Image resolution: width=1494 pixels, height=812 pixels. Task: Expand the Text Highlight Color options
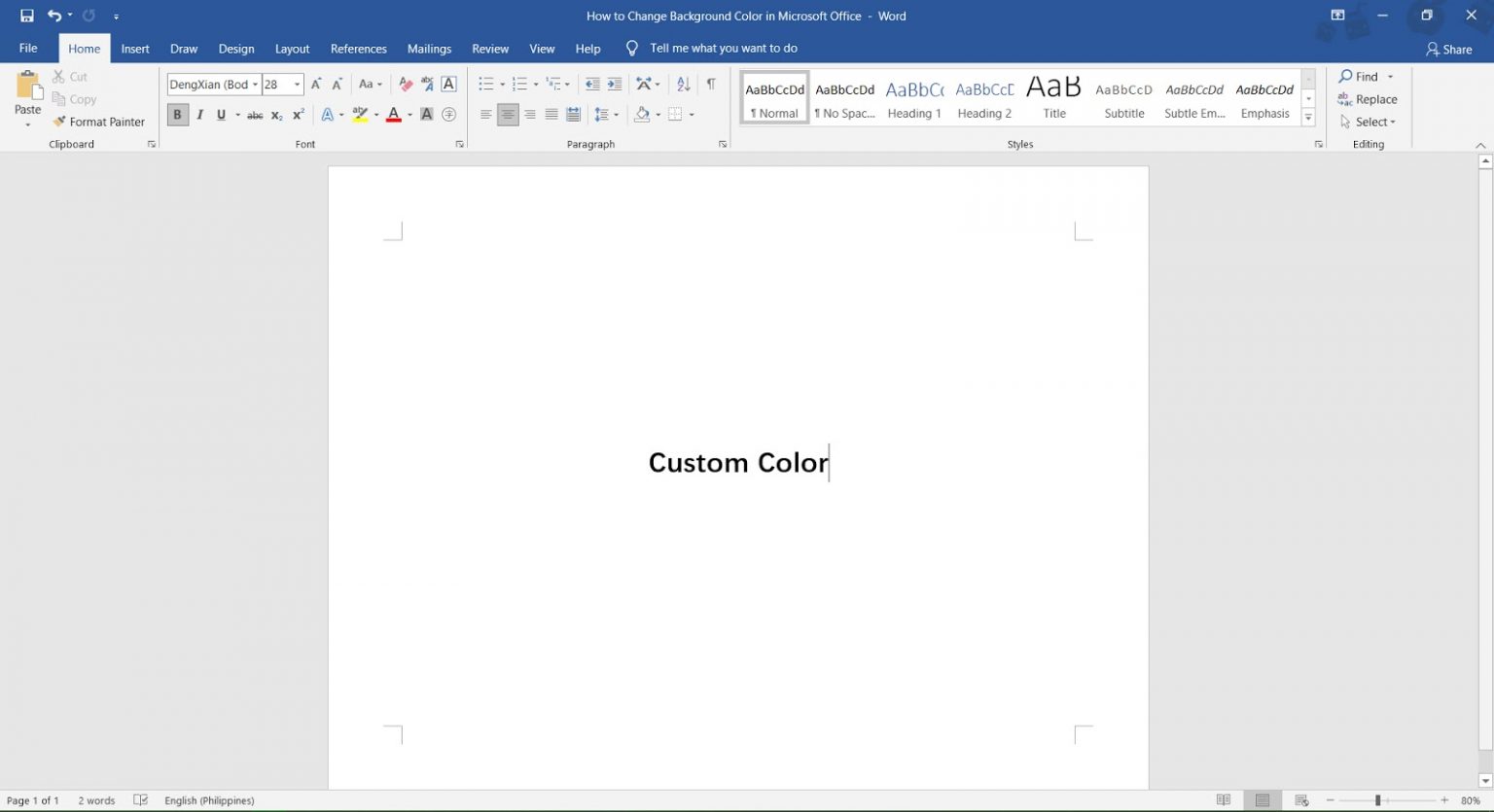[375, 115]
